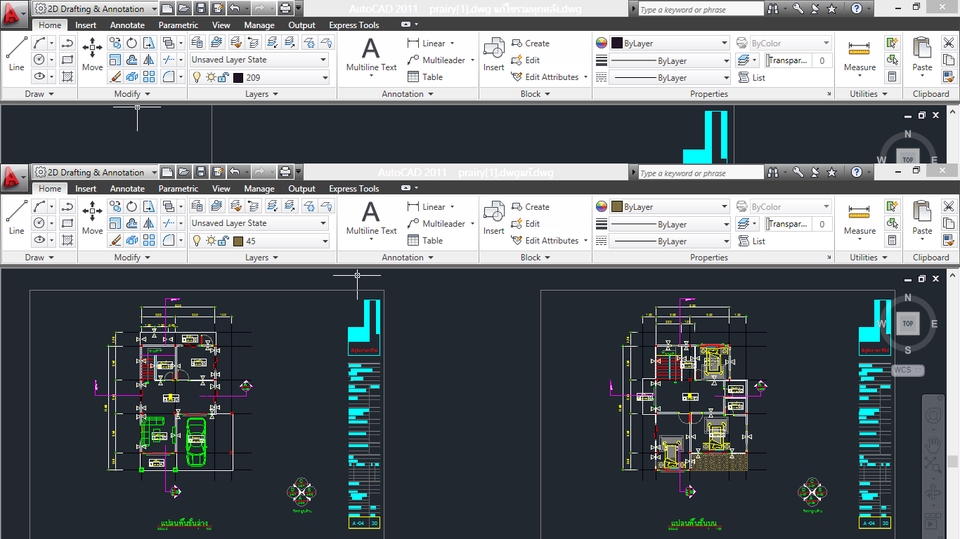Click the Array tool in lower window
Screen dimensions: 960x539
pyautogui.click(x=149, y=240)
